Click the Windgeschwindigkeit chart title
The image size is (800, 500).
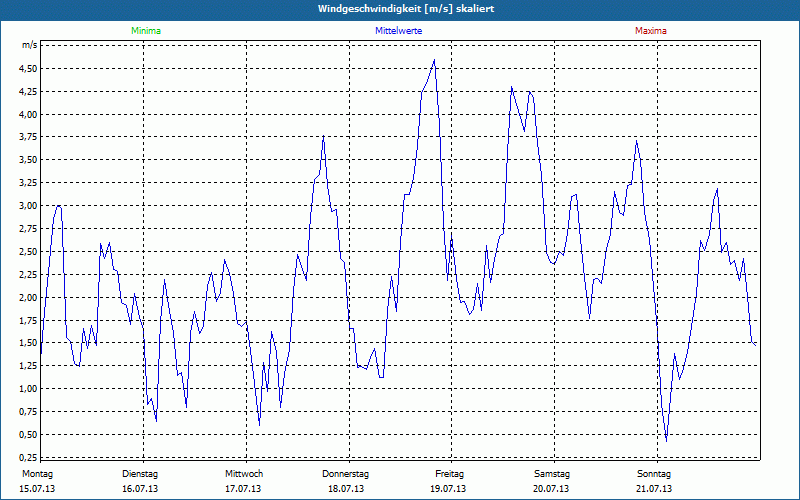pos(406,9)
